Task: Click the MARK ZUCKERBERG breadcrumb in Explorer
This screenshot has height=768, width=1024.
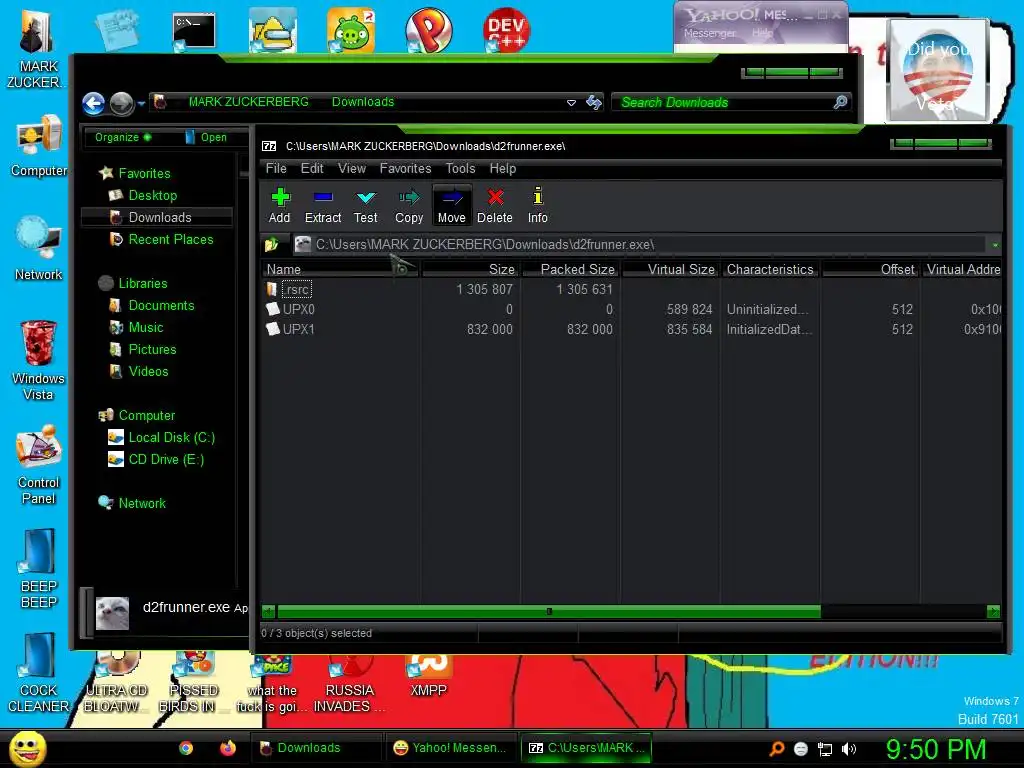Action: click(x=248, y=102)
